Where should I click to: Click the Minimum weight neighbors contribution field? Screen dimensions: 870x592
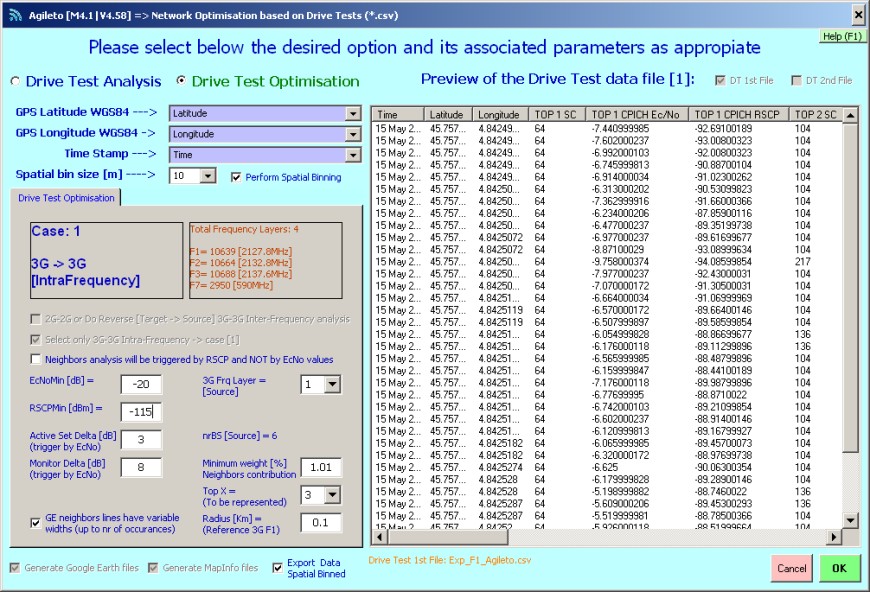click(x=321, y=467)
